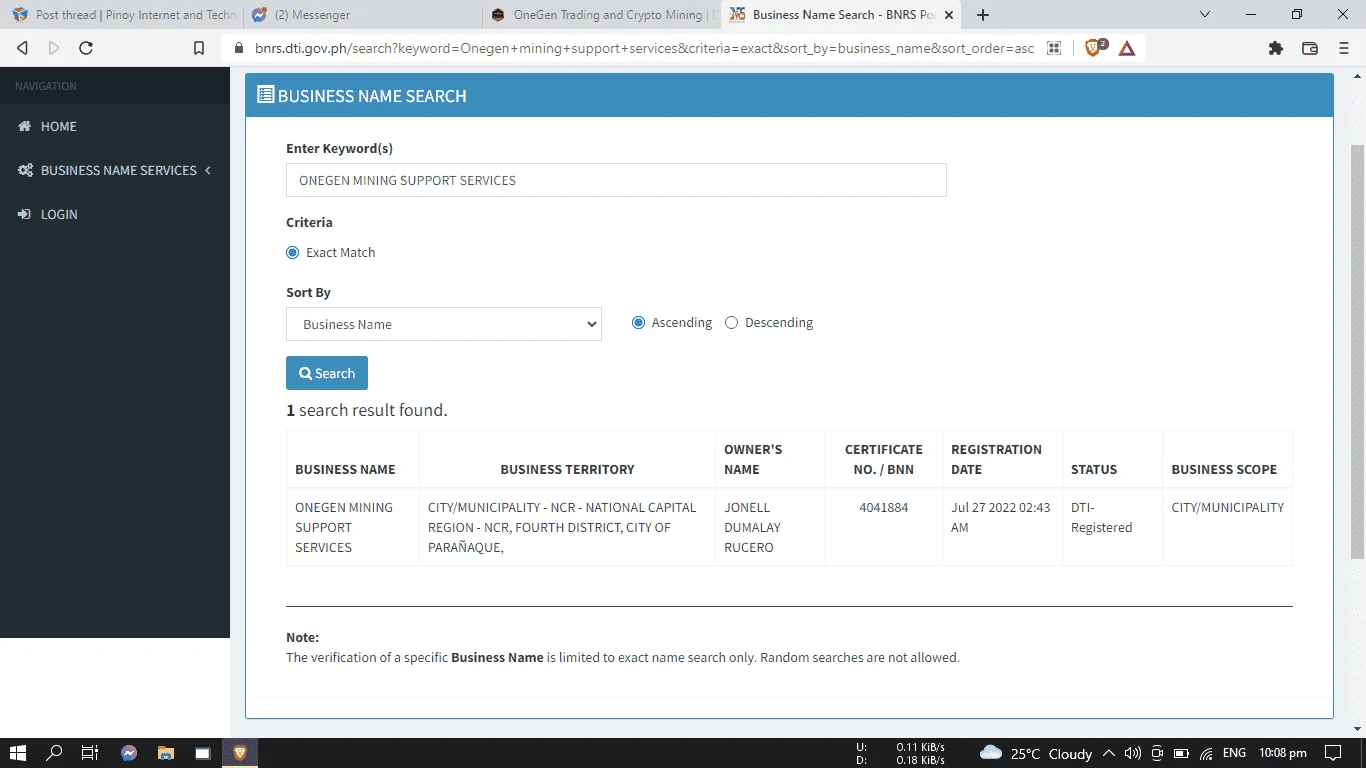
Task: Switch the ENG input language
Action: click(x=1234, y=753)
